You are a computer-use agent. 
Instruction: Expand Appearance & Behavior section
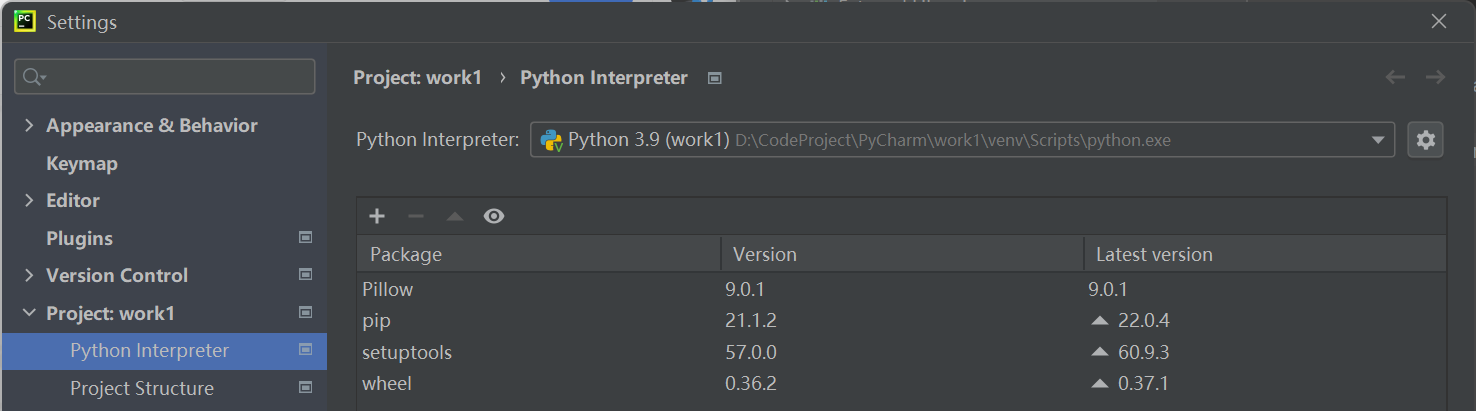28,125
